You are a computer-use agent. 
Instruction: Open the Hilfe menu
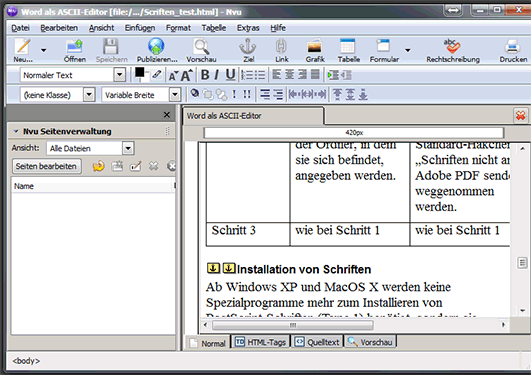point(278,28)
